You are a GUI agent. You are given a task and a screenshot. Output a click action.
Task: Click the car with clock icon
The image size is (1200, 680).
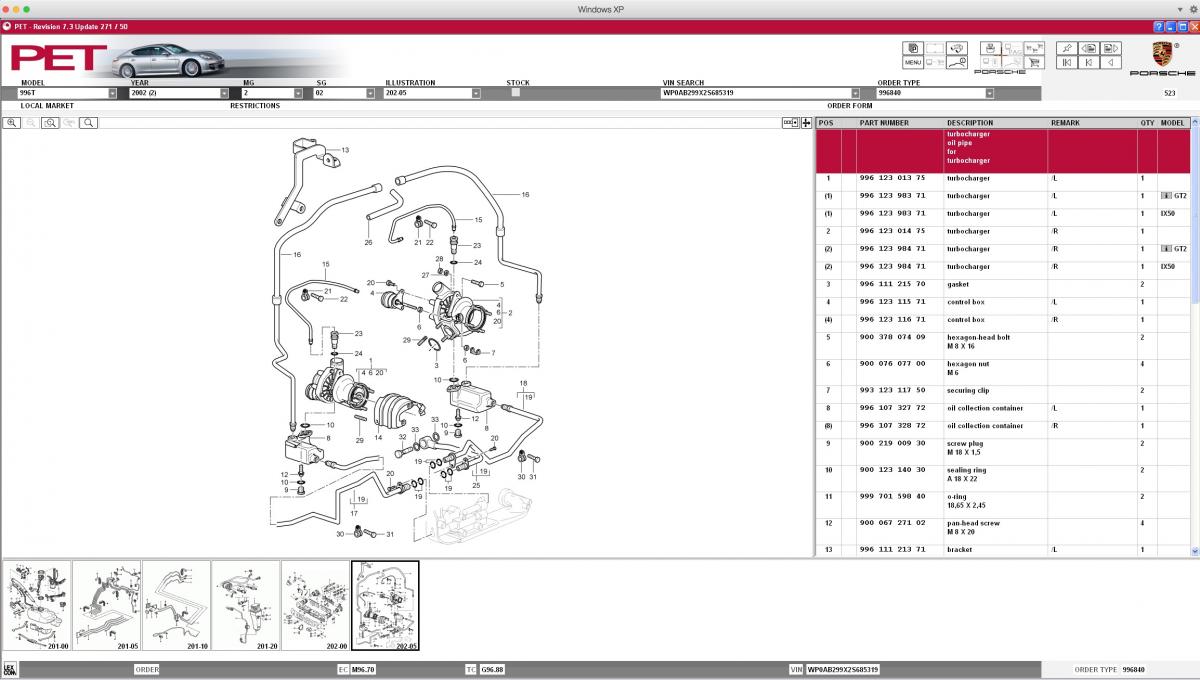pos(957,62)
